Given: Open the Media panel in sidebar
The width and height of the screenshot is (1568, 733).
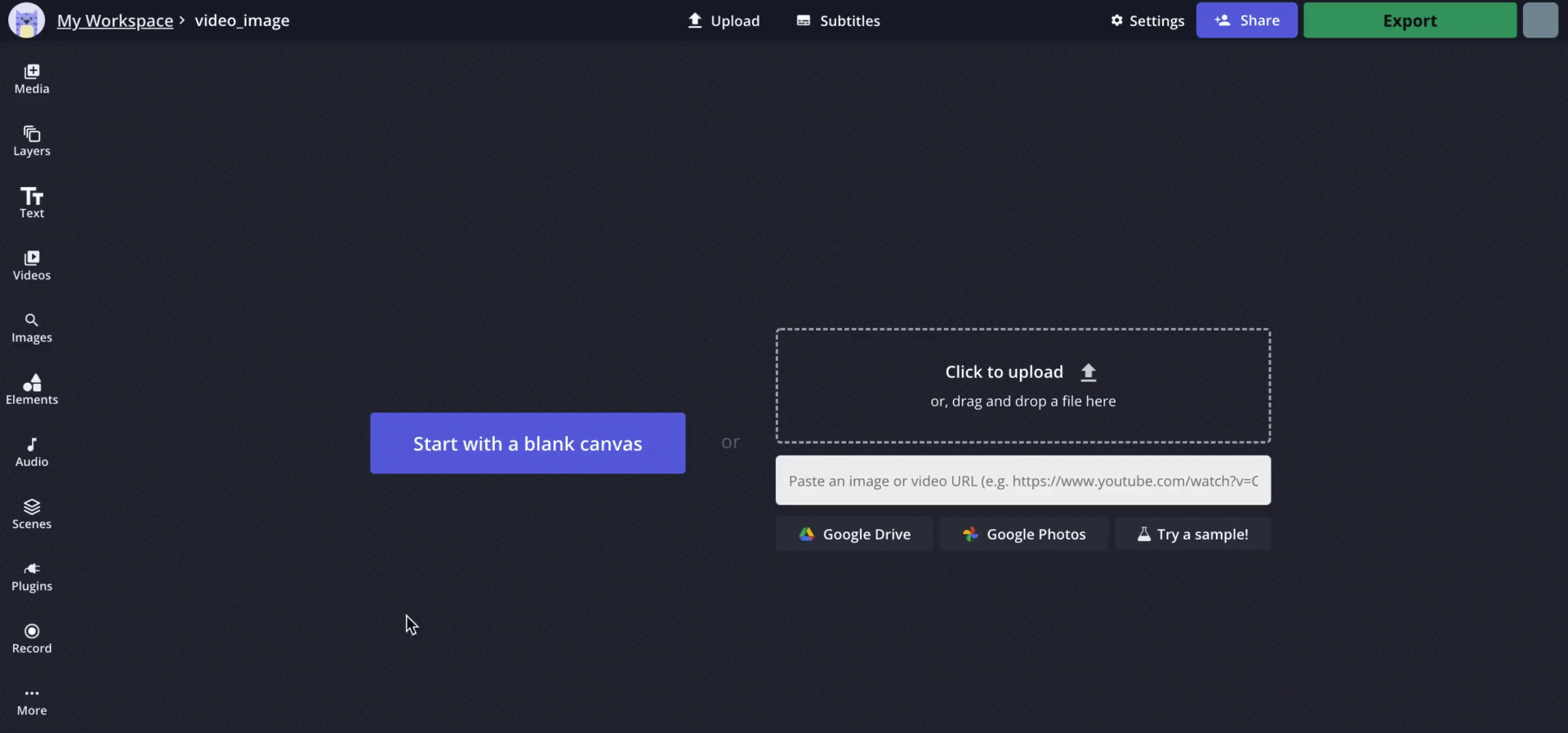Looking at the screenshot, I should coord(32,79).
